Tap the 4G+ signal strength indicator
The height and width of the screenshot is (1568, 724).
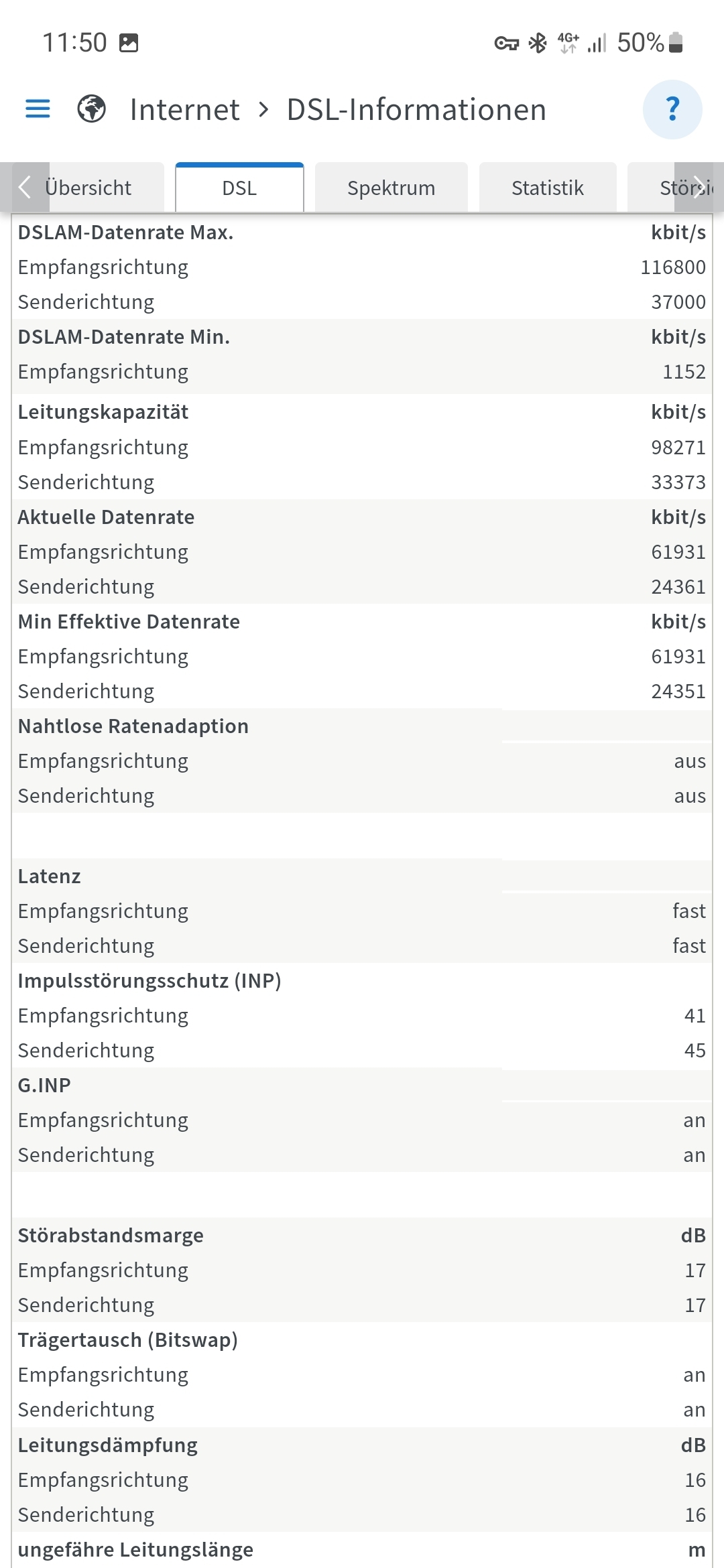click(x=581, y=44)
